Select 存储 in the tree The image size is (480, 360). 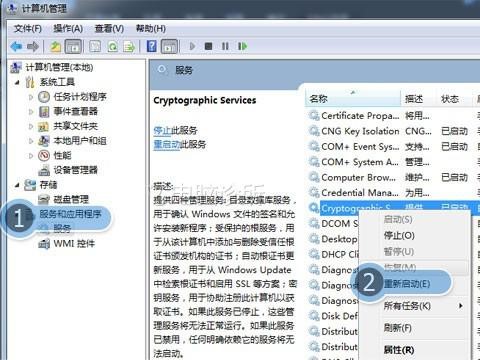click(x=48, y=185)
